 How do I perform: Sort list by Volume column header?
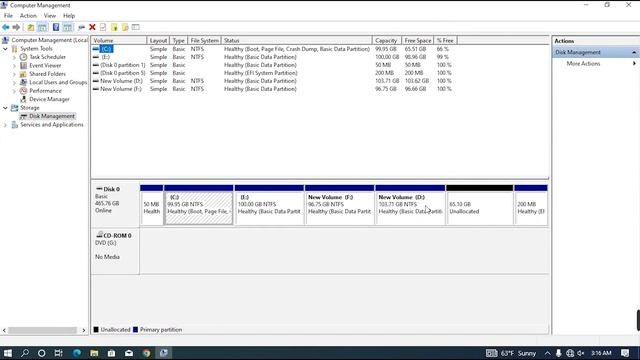pos(119,40)
